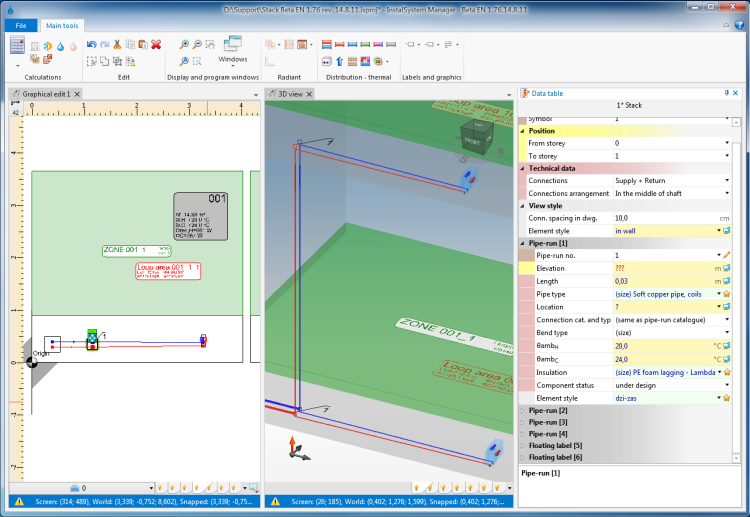The width and height of the screenshot is (750, 517).
Task: Open the File menu tab
Action: (21, 25)
